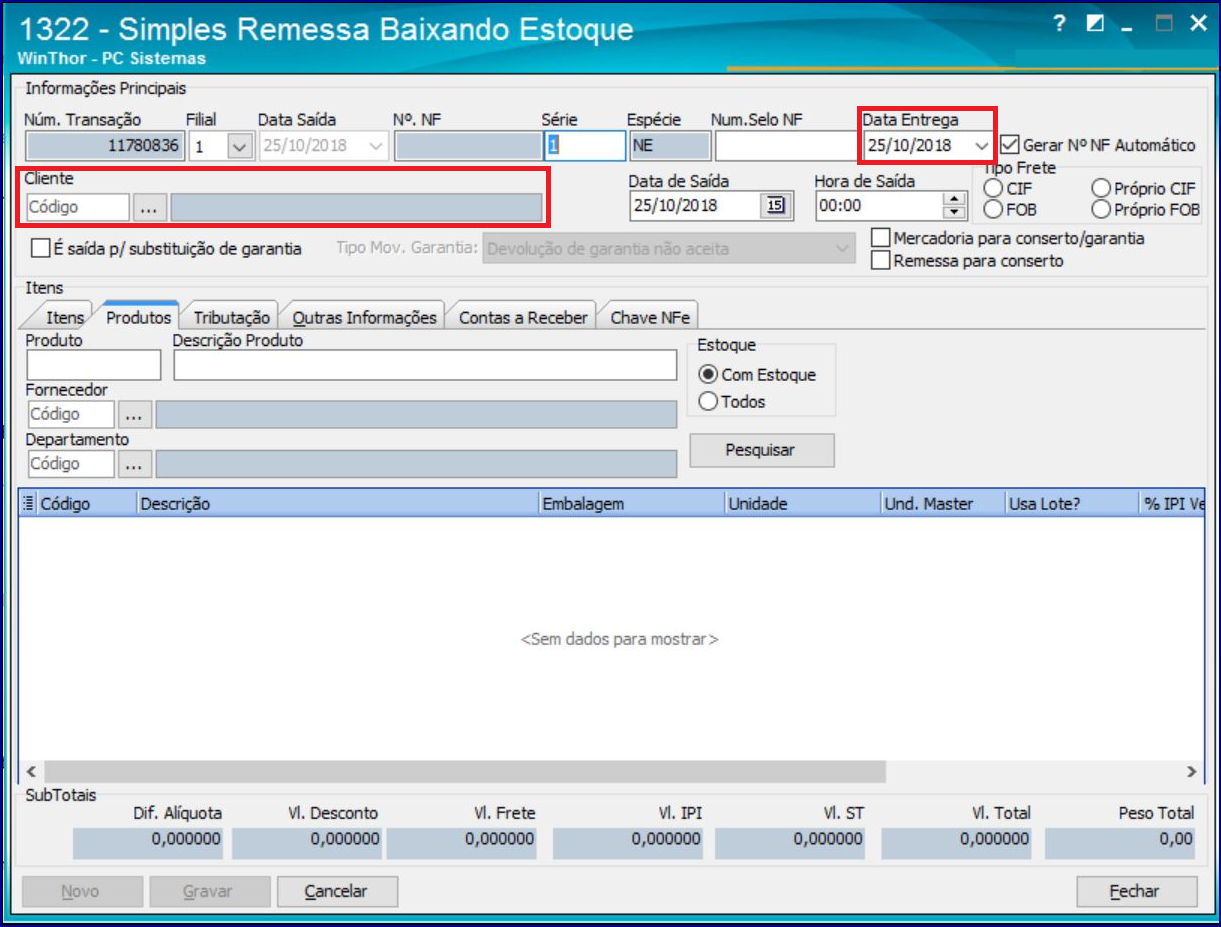The image size is (1221, 927).
Task: Open Cliente lookup ellipsis button
Action: [149, 207]
